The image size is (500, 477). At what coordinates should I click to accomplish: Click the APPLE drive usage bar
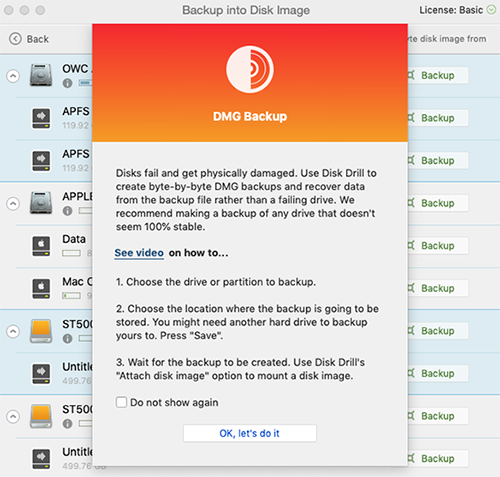[85, 211]
